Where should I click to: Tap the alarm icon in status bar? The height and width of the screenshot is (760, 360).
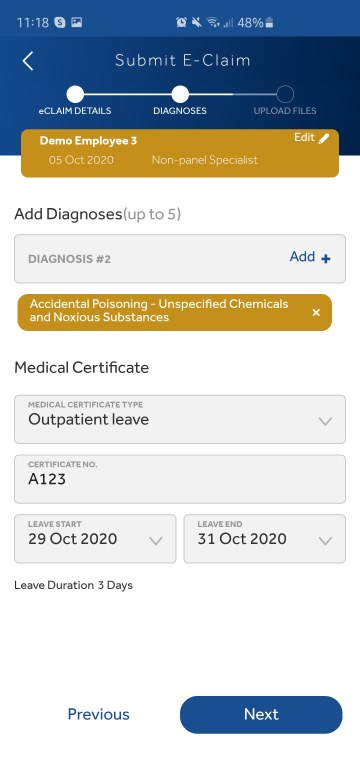coord(181,22)
